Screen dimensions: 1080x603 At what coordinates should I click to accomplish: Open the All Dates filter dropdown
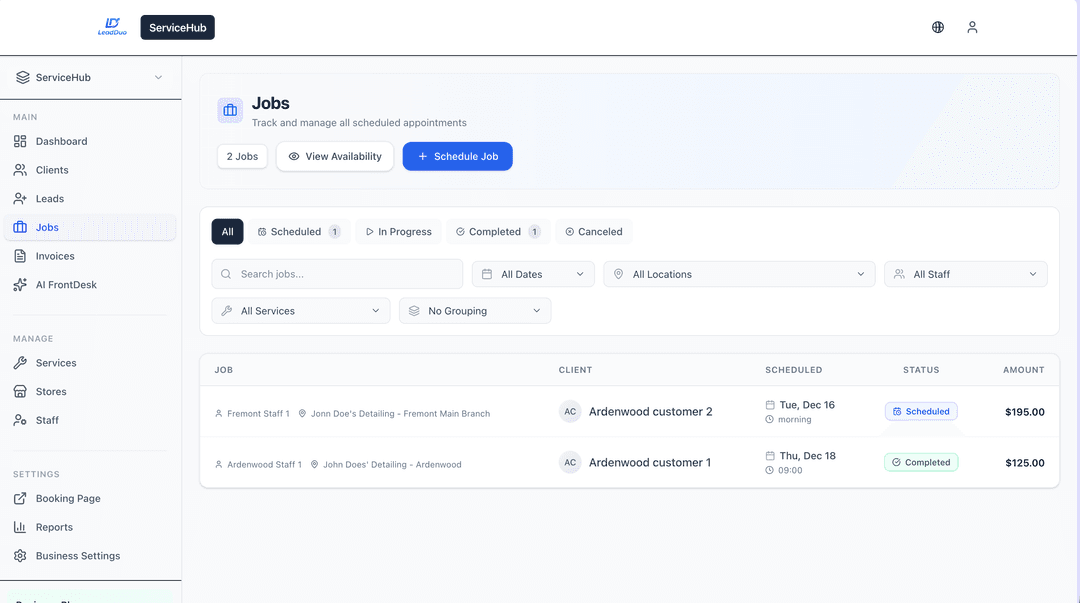(x=532, y=273)
